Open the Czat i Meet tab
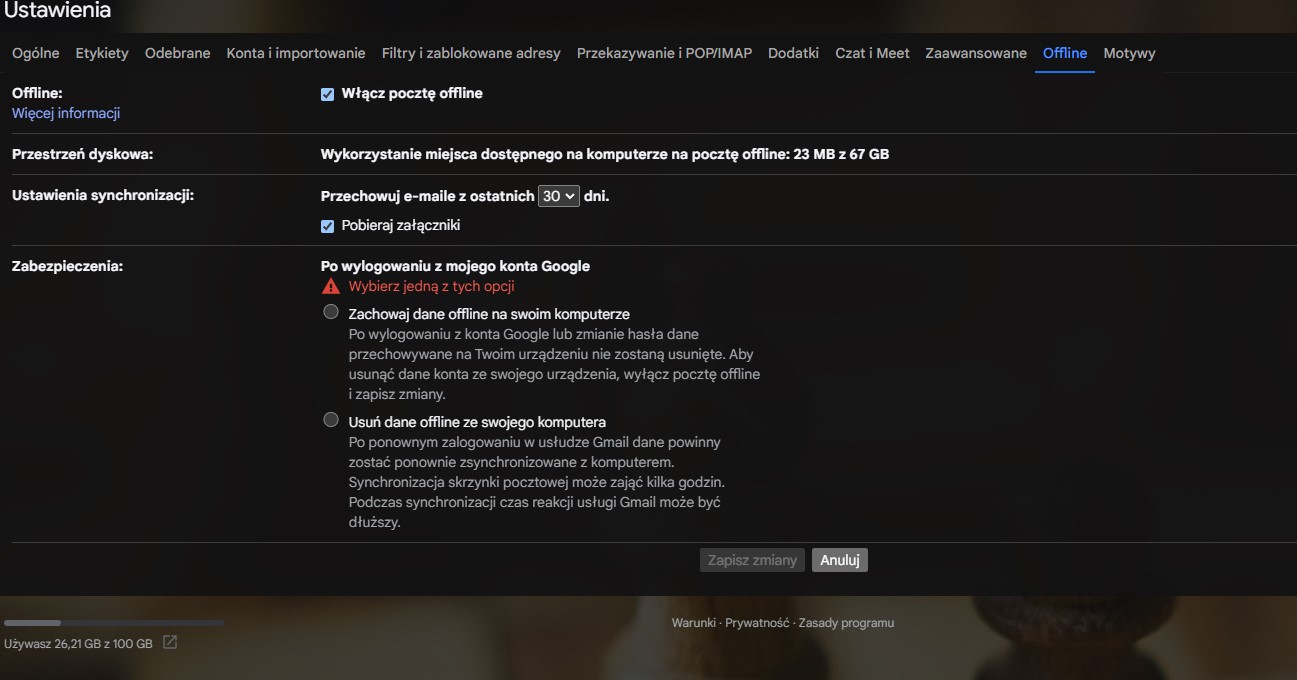This screenshot has width=1297, height=680. point(872,52)
